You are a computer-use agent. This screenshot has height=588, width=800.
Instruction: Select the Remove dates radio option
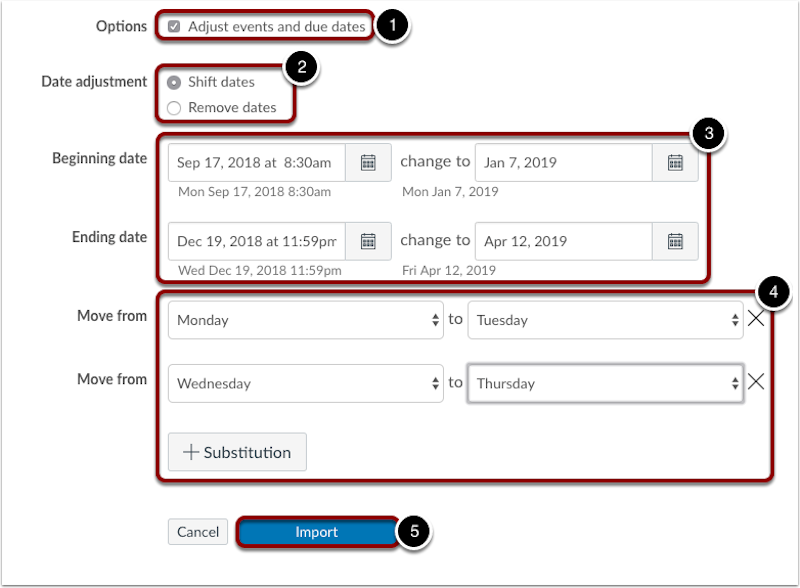pos(174,107)
